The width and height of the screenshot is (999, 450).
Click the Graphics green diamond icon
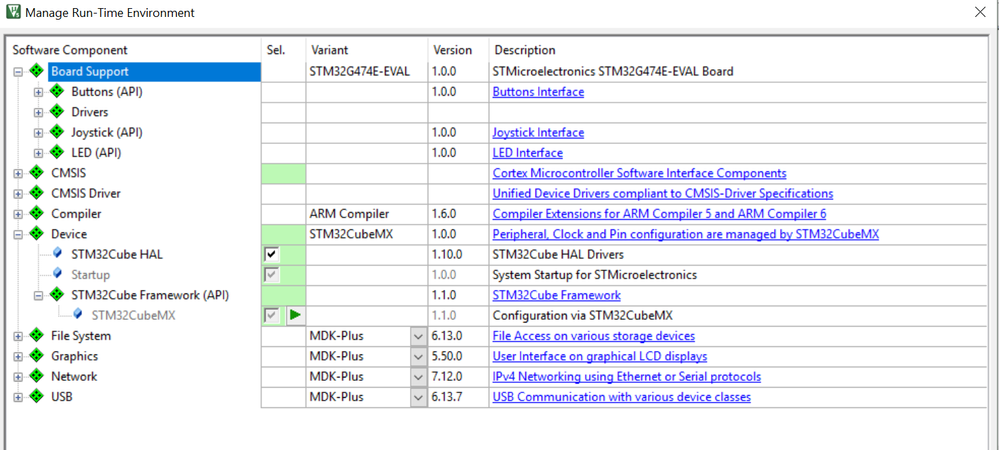pos(37,356)
